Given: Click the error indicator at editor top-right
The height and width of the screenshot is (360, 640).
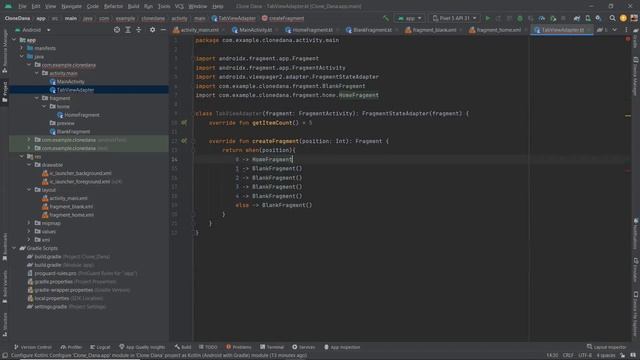Looking at the screenshot, I should [x=628, y=39].
